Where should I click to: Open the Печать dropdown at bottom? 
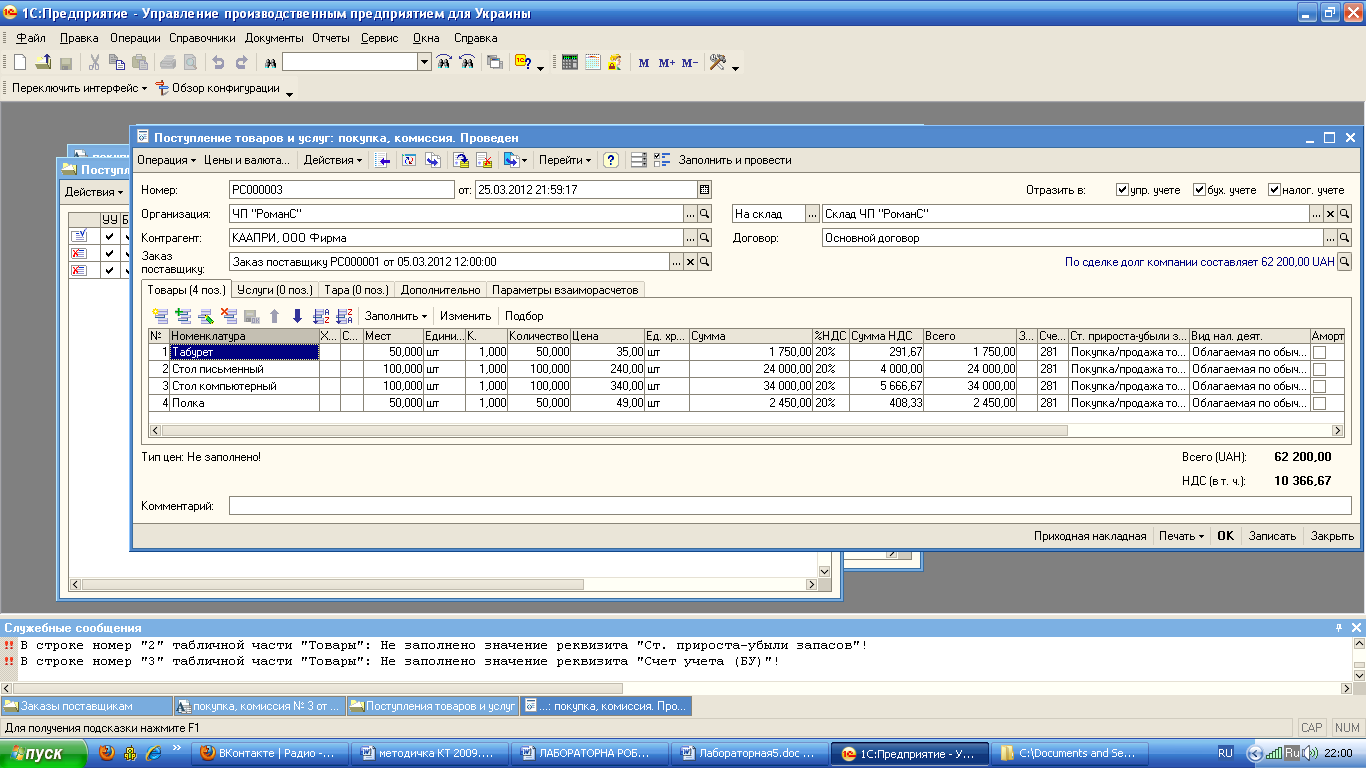point(1181,536)
